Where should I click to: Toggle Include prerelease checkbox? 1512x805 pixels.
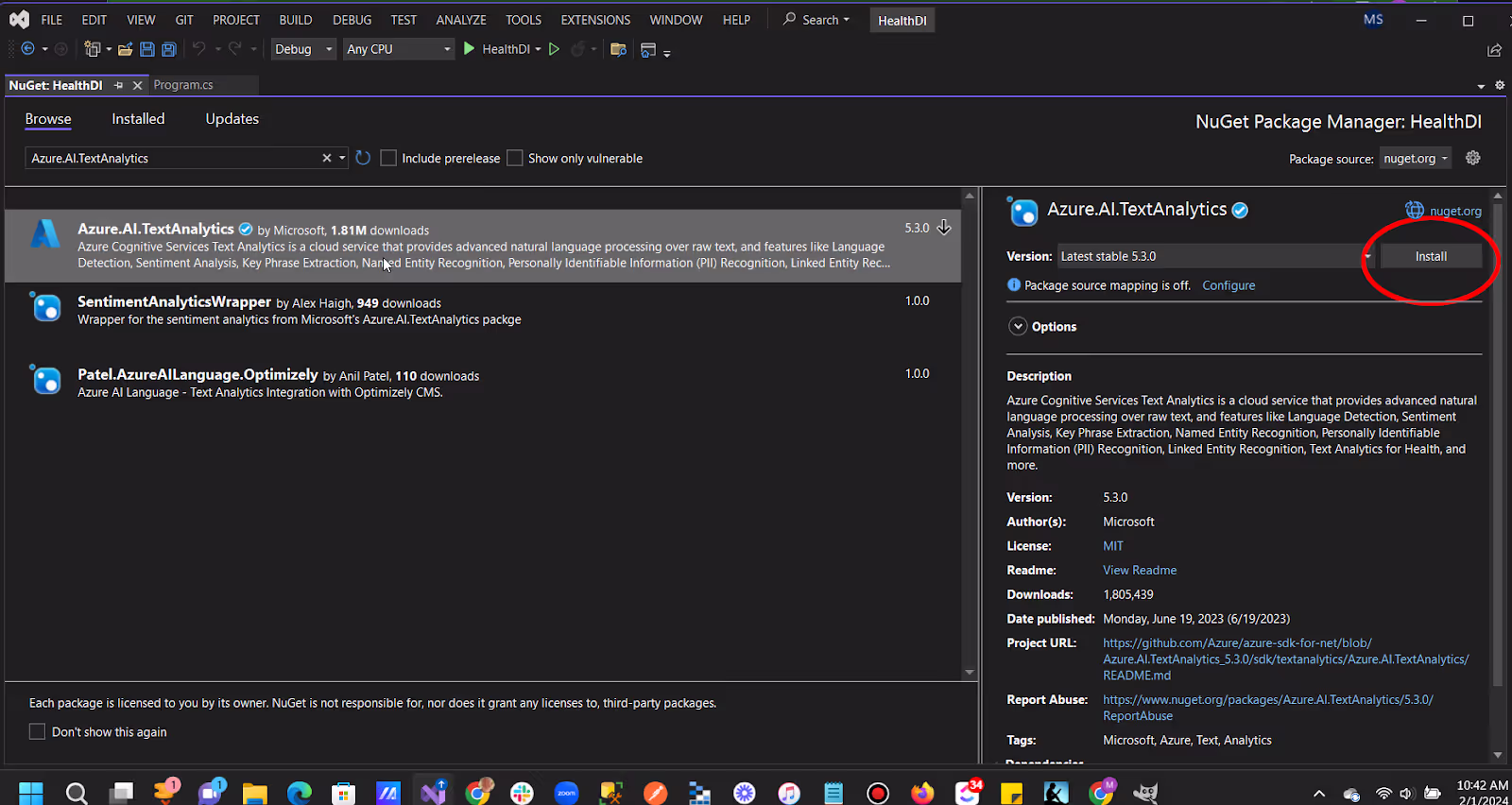tap(388, 158)
